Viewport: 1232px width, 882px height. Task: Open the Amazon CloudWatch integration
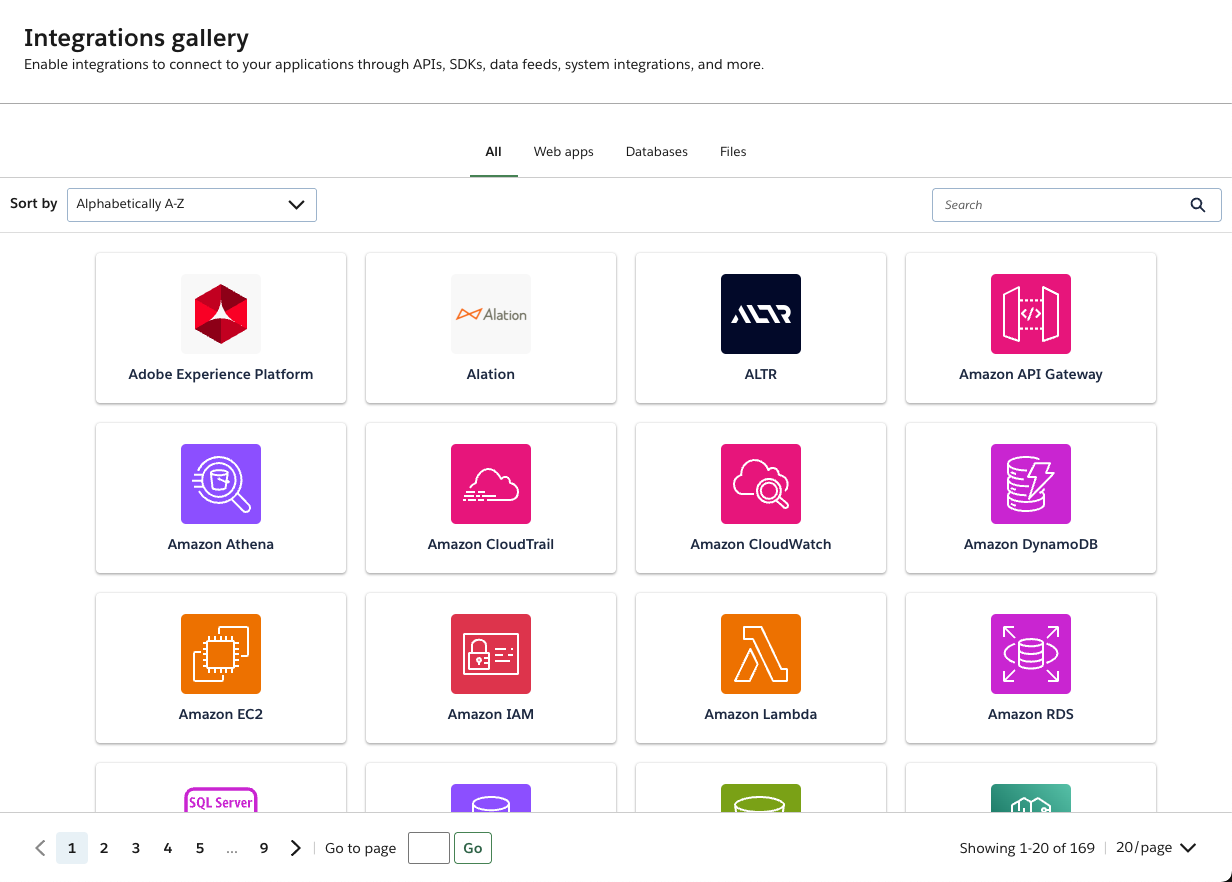click(x=760, y=497)
